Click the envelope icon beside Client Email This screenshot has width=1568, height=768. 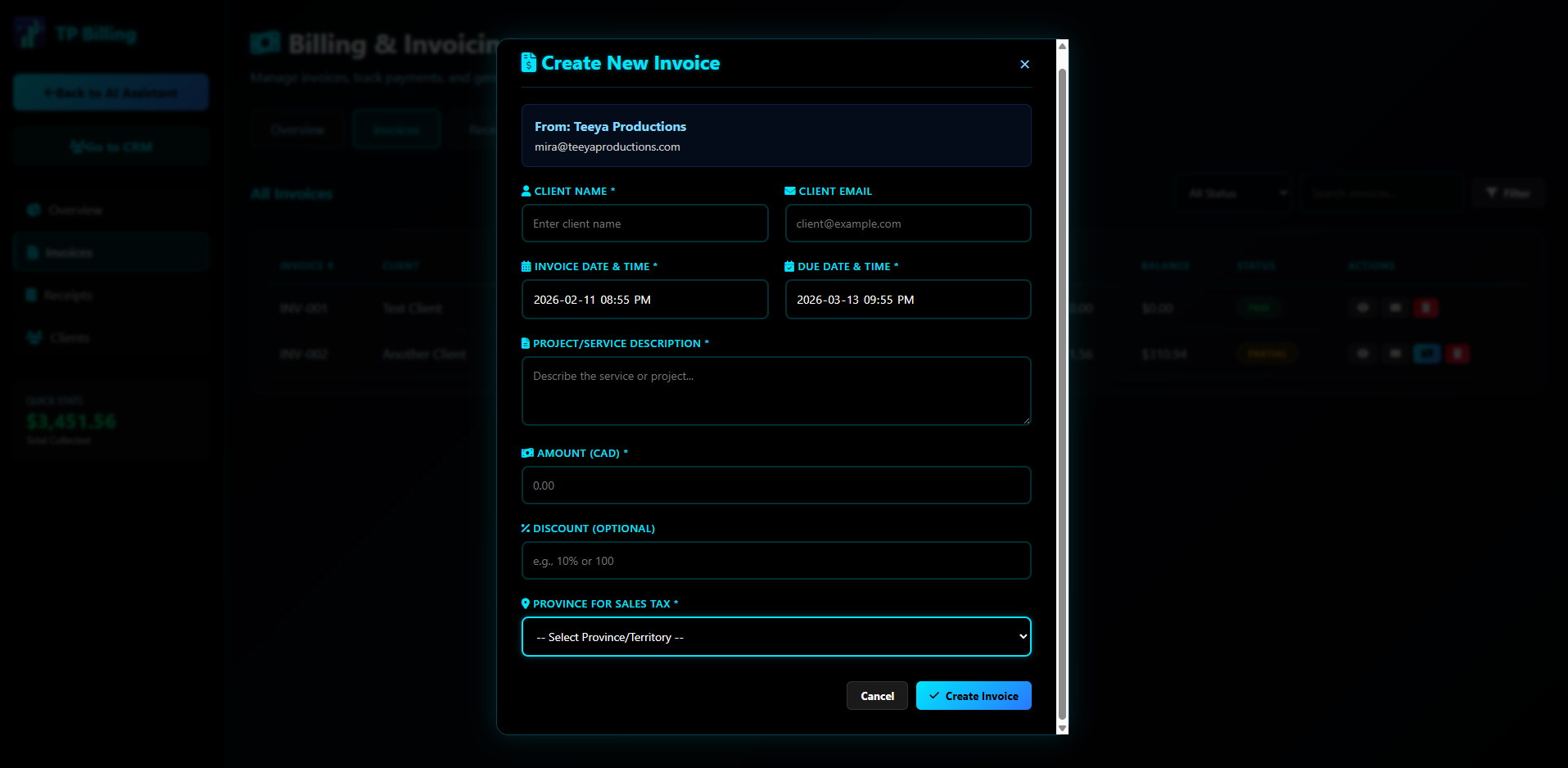790,191
